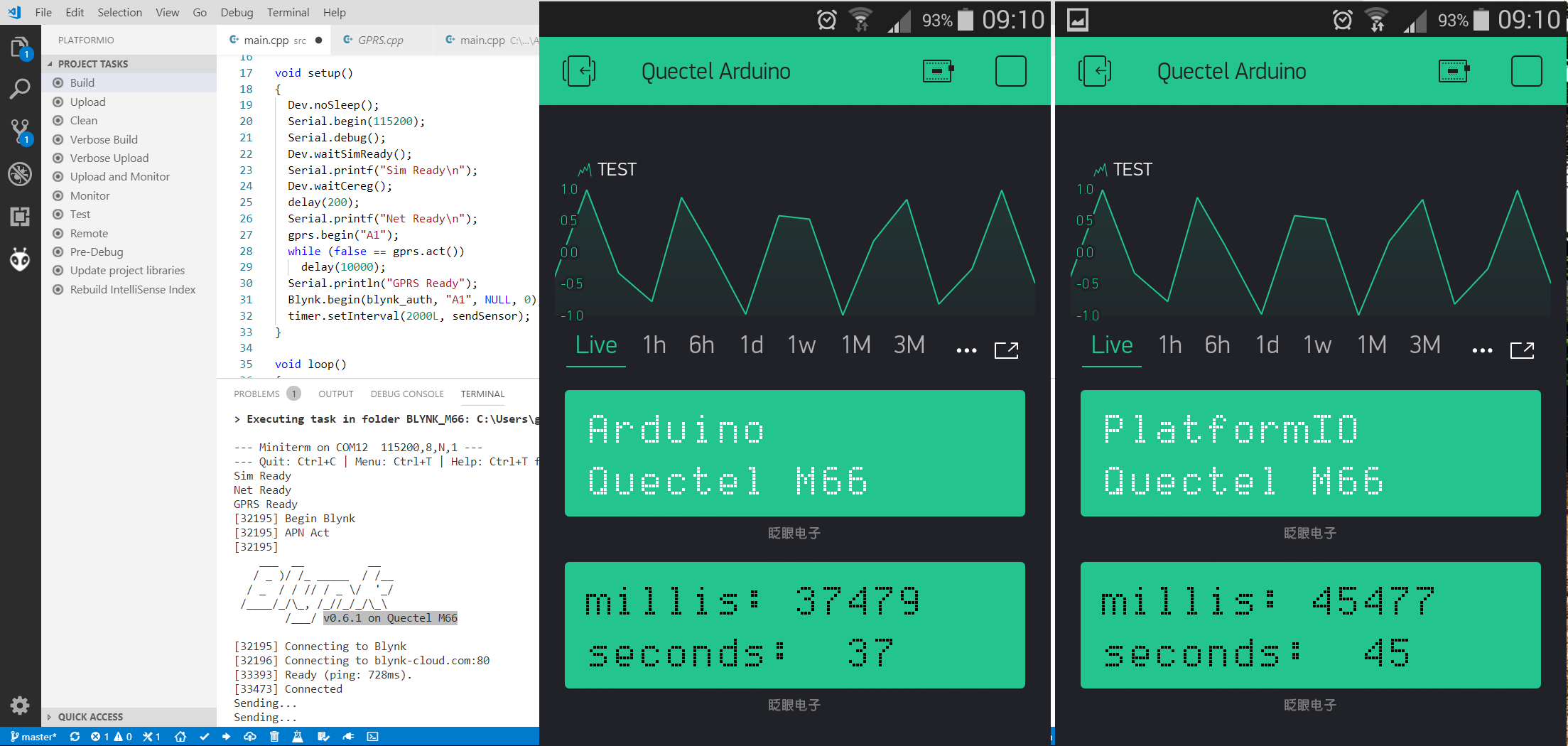Expand the QUICK ACCESS section

coord(129,717)
